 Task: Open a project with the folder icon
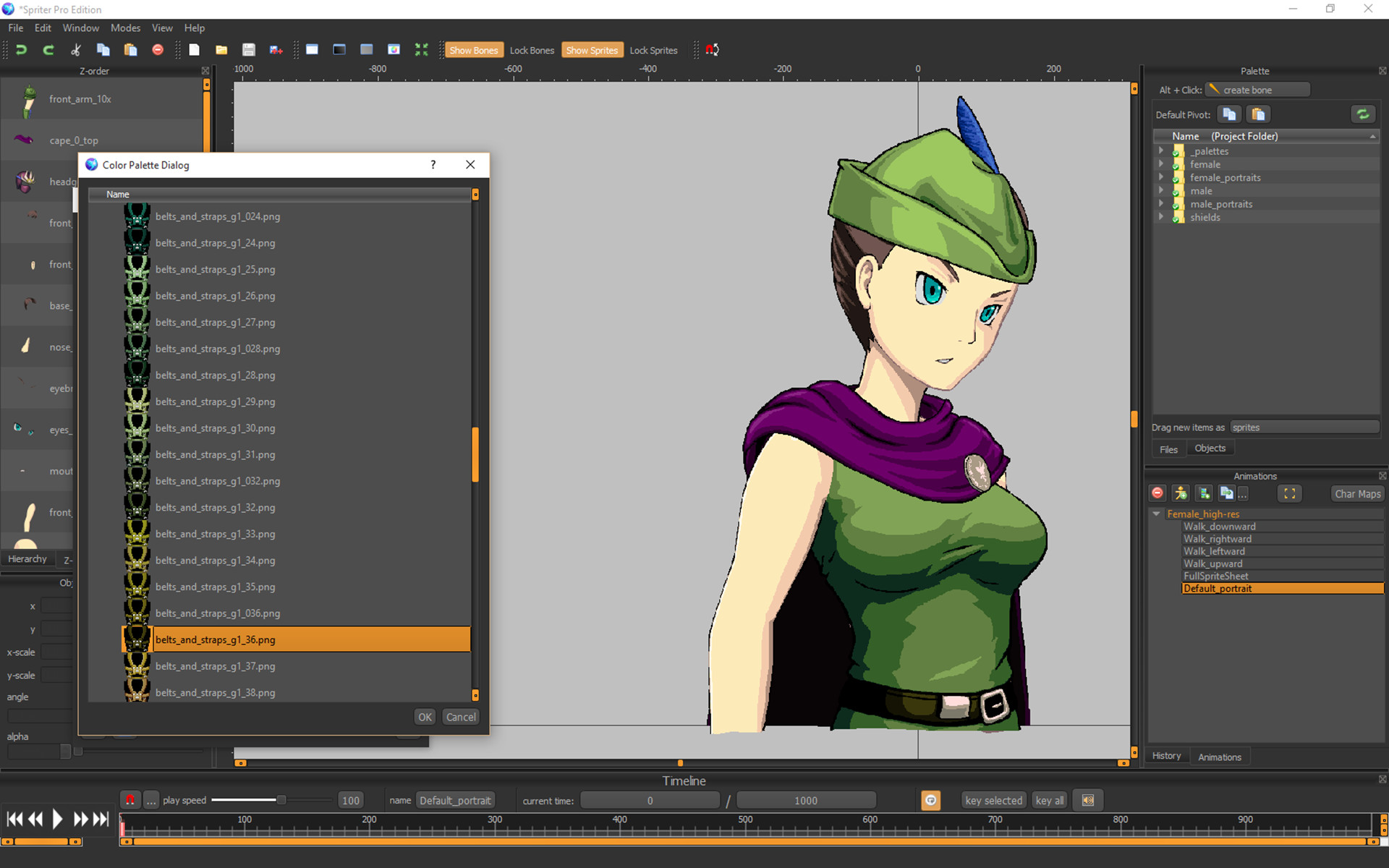(221, 49)
